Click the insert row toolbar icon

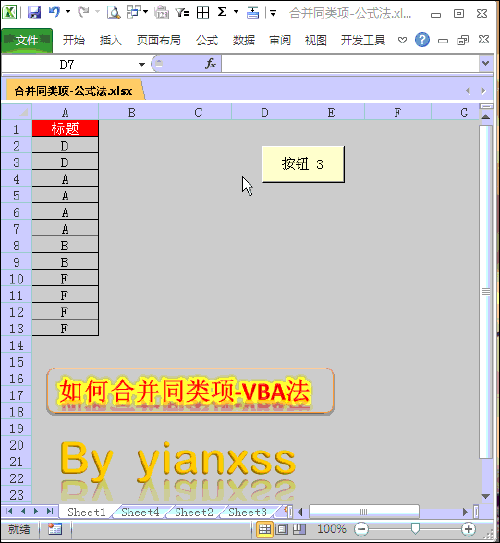(x=253, y=12)
